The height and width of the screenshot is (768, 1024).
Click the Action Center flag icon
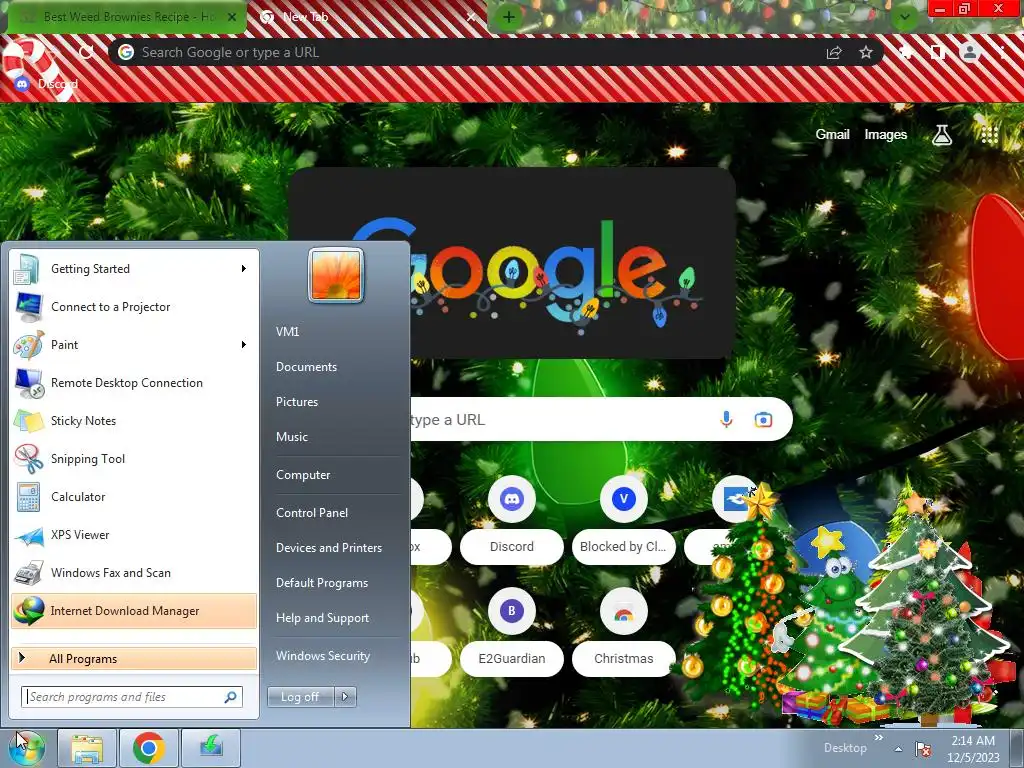pyautogui.click(x=923, y=748)
